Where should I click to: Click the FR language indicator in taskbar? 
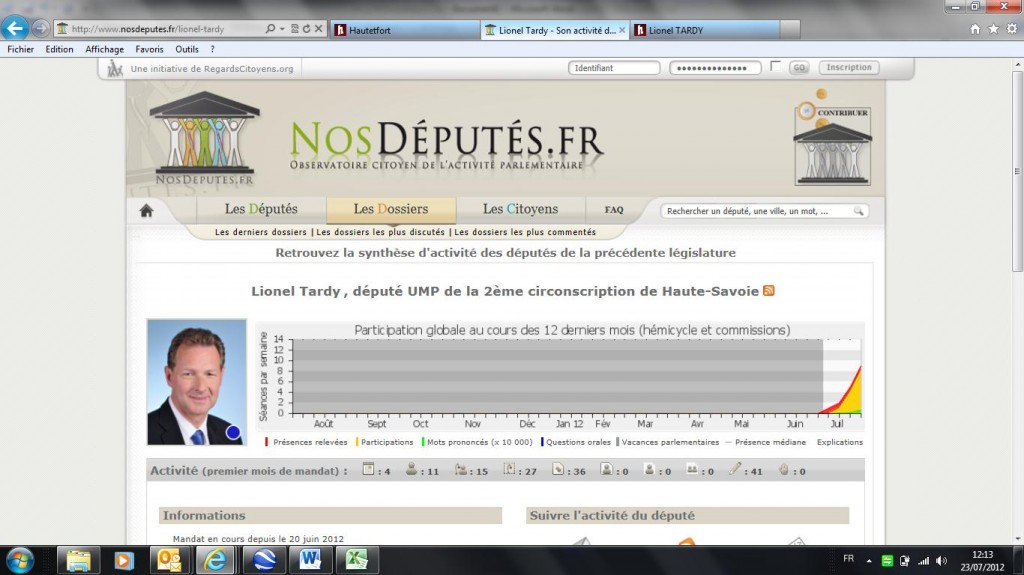(x=848, y=559)
